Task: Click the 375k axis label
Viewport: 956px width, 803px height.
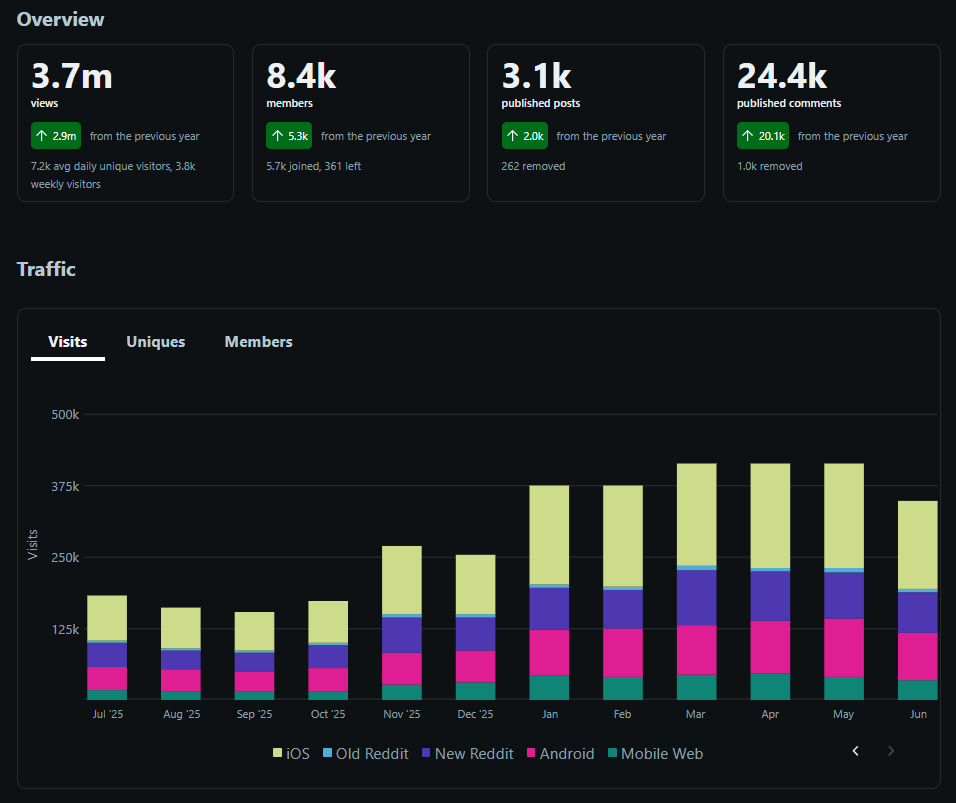Action: (x=65, y=487)
